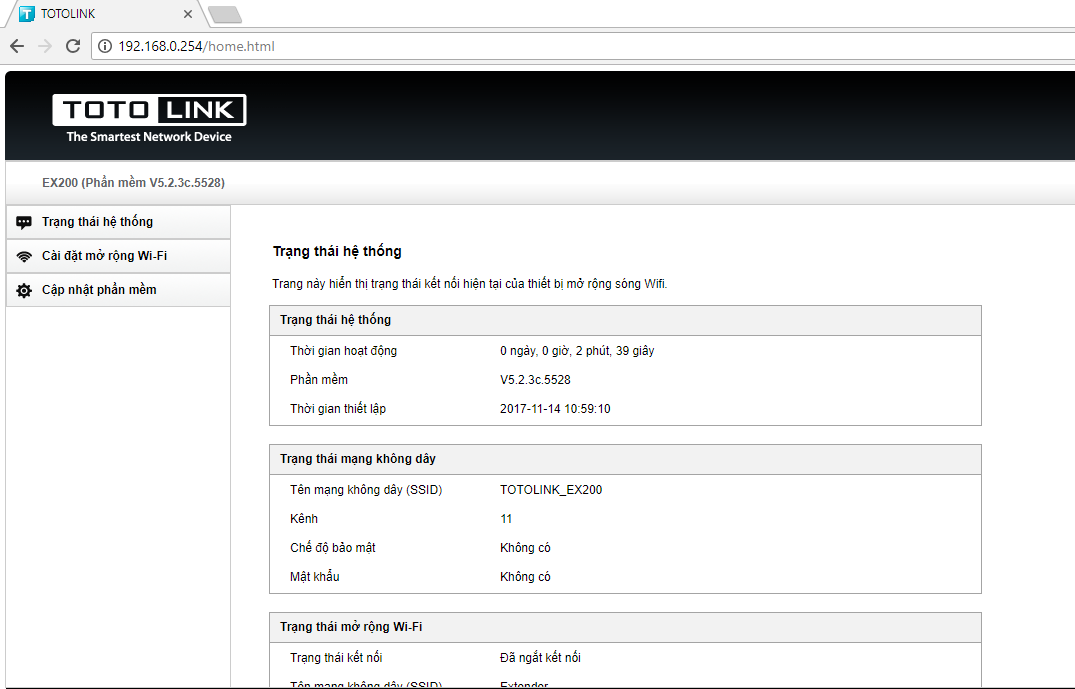
Task: Click the blue channel value 11
Action: 506,519
